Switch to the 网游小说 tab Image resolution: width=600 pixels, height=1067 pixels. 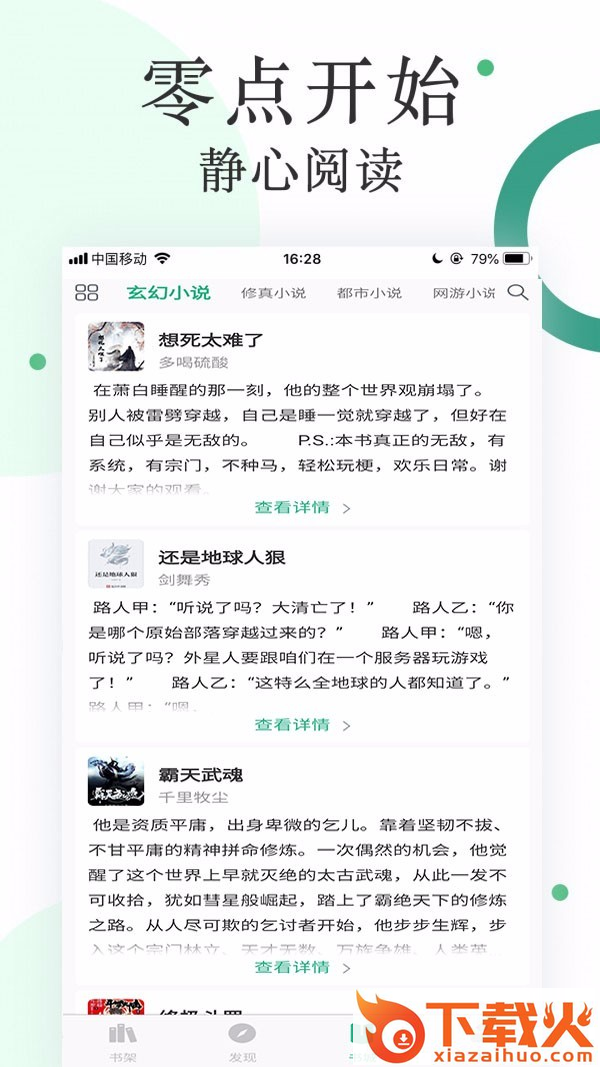point(464,293)
